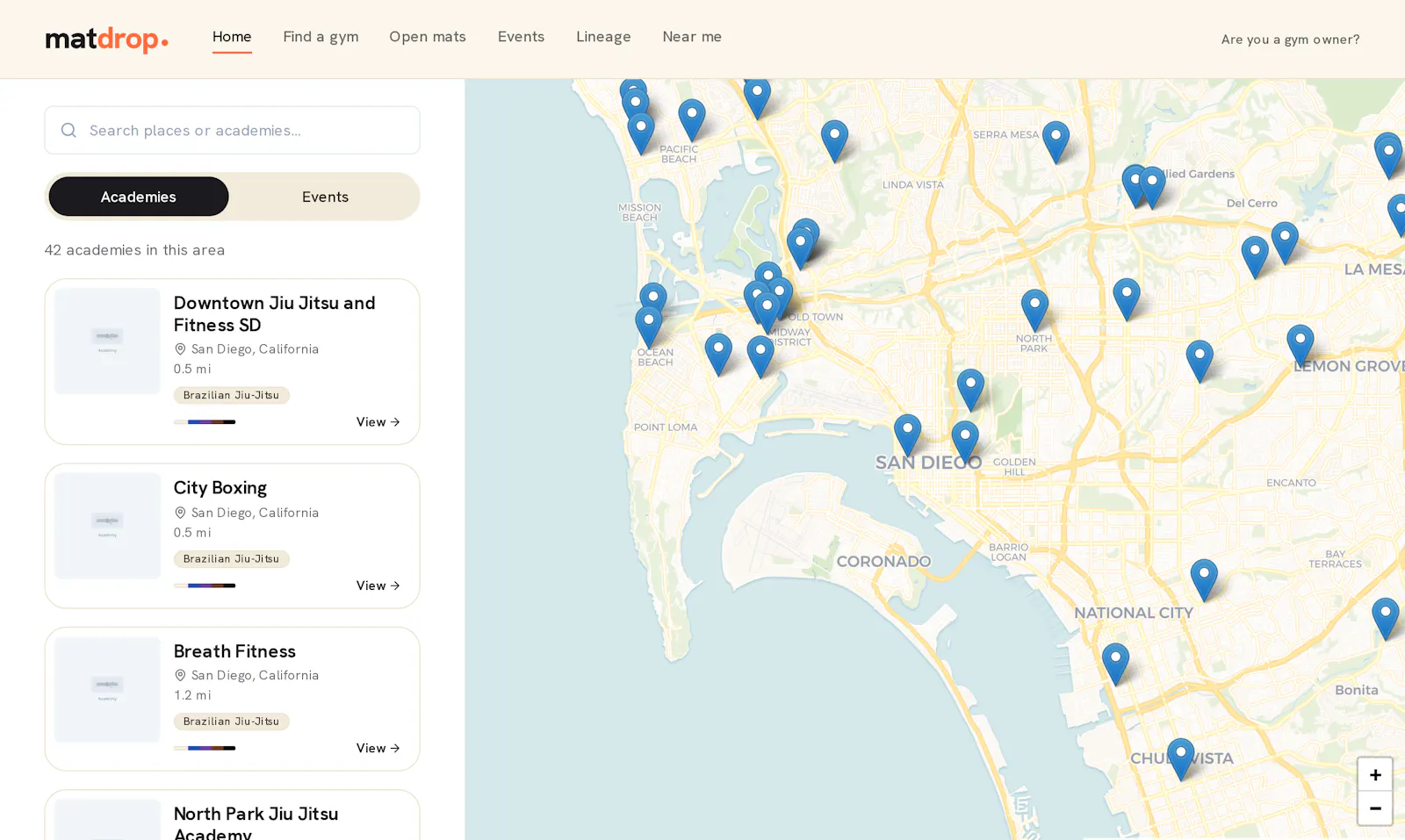Switch to the Events toggle under search
1405x840 pixels.
325,197
